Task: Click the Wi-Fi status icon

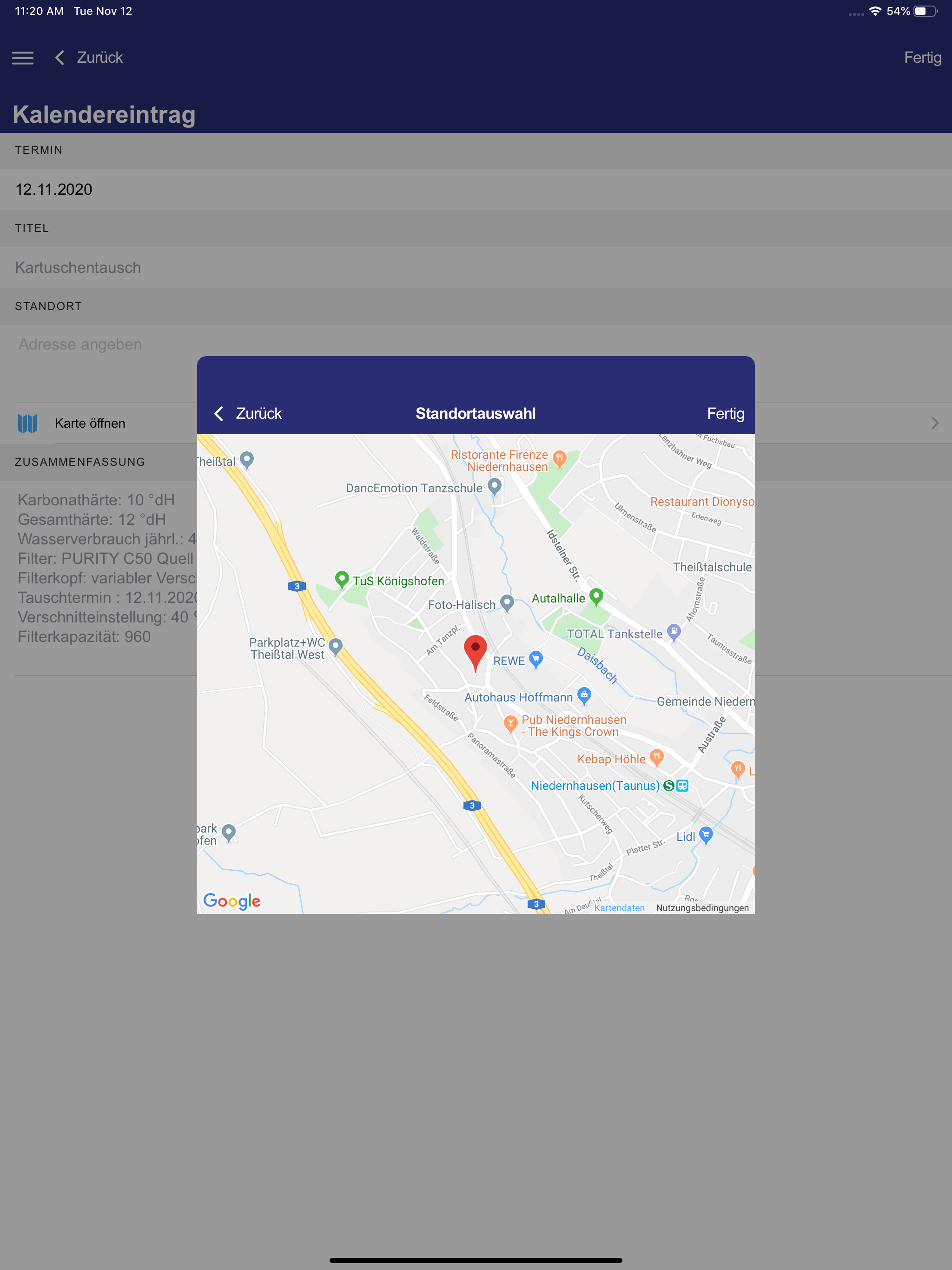Action: pyautogui.click(x=874, y=11)
